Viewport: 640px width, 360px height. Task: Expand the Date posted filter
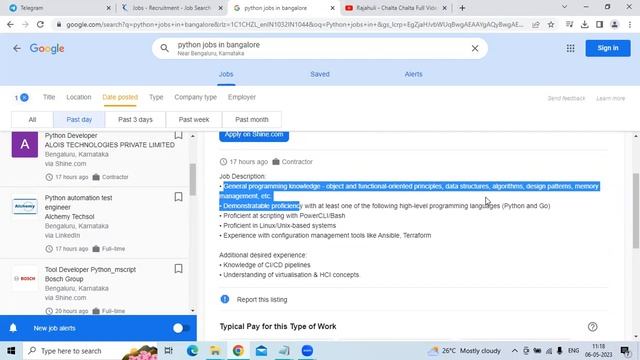coord(120,97)
